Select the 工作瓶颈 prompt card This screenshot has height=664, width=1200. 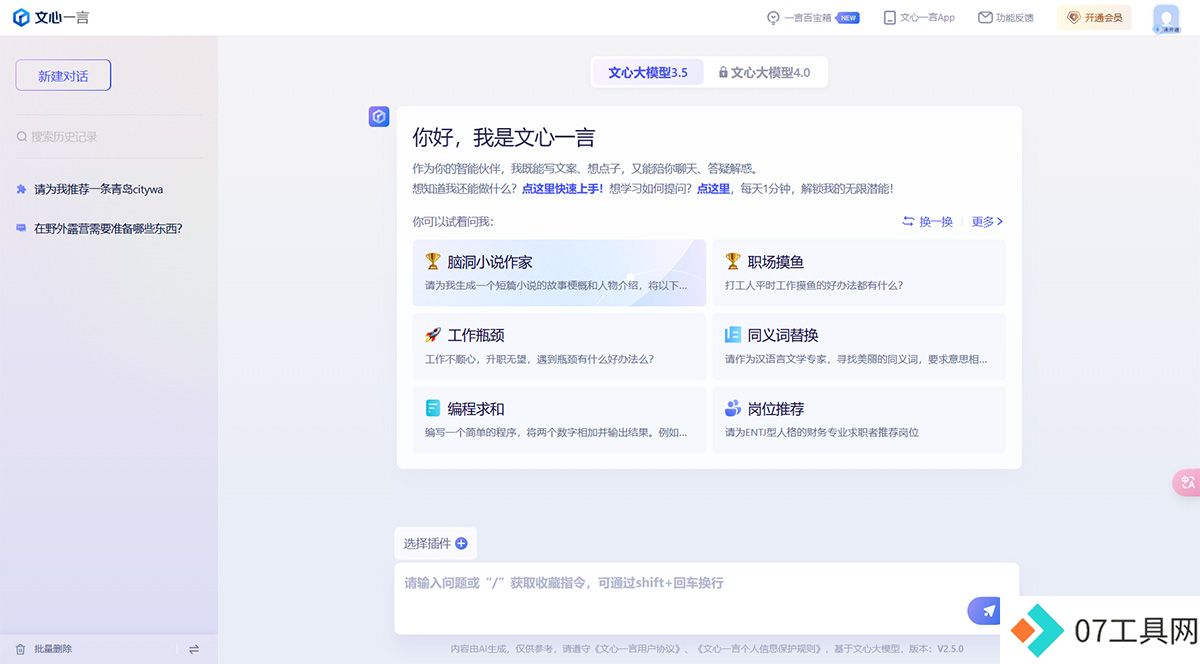(559, 346)
